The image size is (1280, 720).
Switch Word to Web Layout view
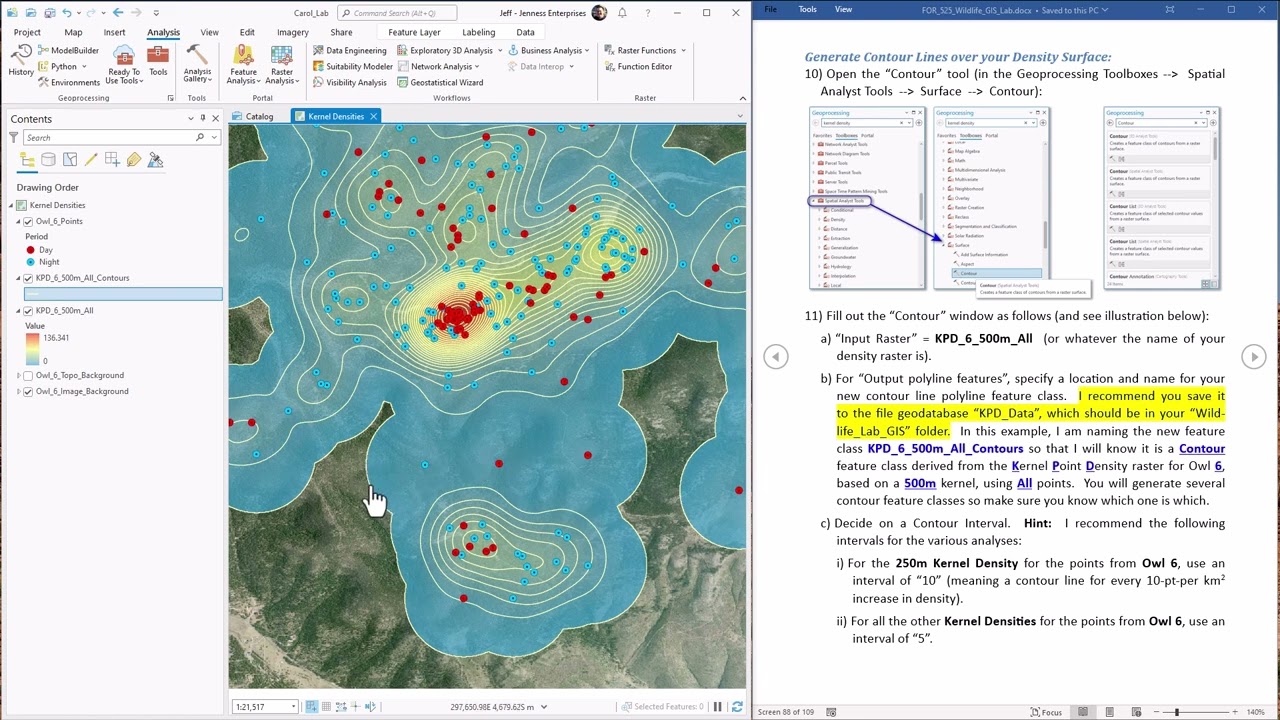1136,712
